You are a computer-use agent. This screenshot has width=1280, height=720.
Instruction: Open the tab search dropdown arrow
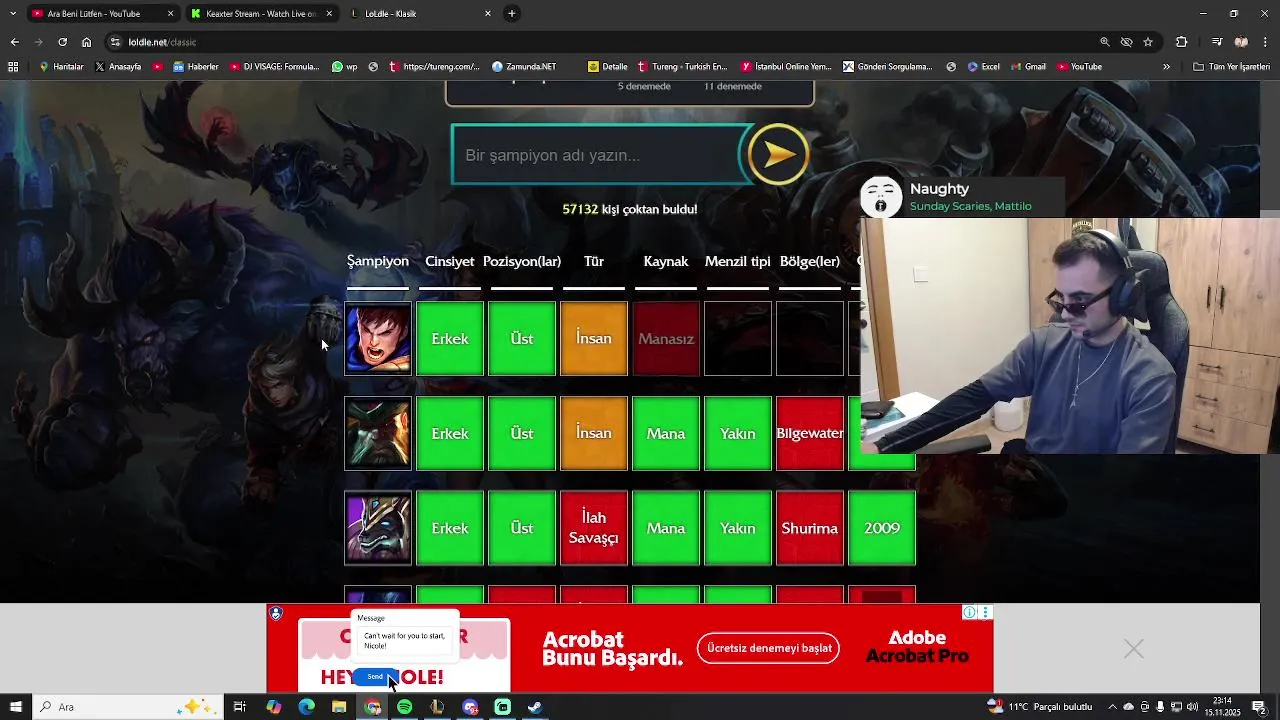click(x=12, y=14)
